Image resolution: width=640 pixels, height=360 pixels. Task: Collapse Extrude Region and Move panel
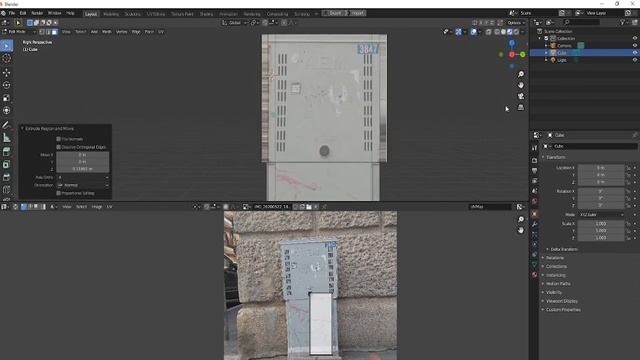[x=22, y=129]
